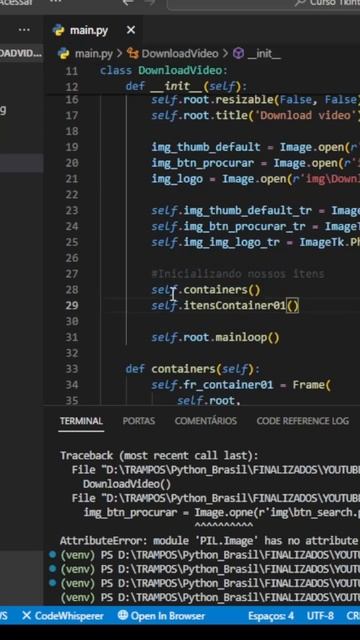The image size is (360, 640).
Task: Click the AttributeError message in terminal
Action: 210,541
